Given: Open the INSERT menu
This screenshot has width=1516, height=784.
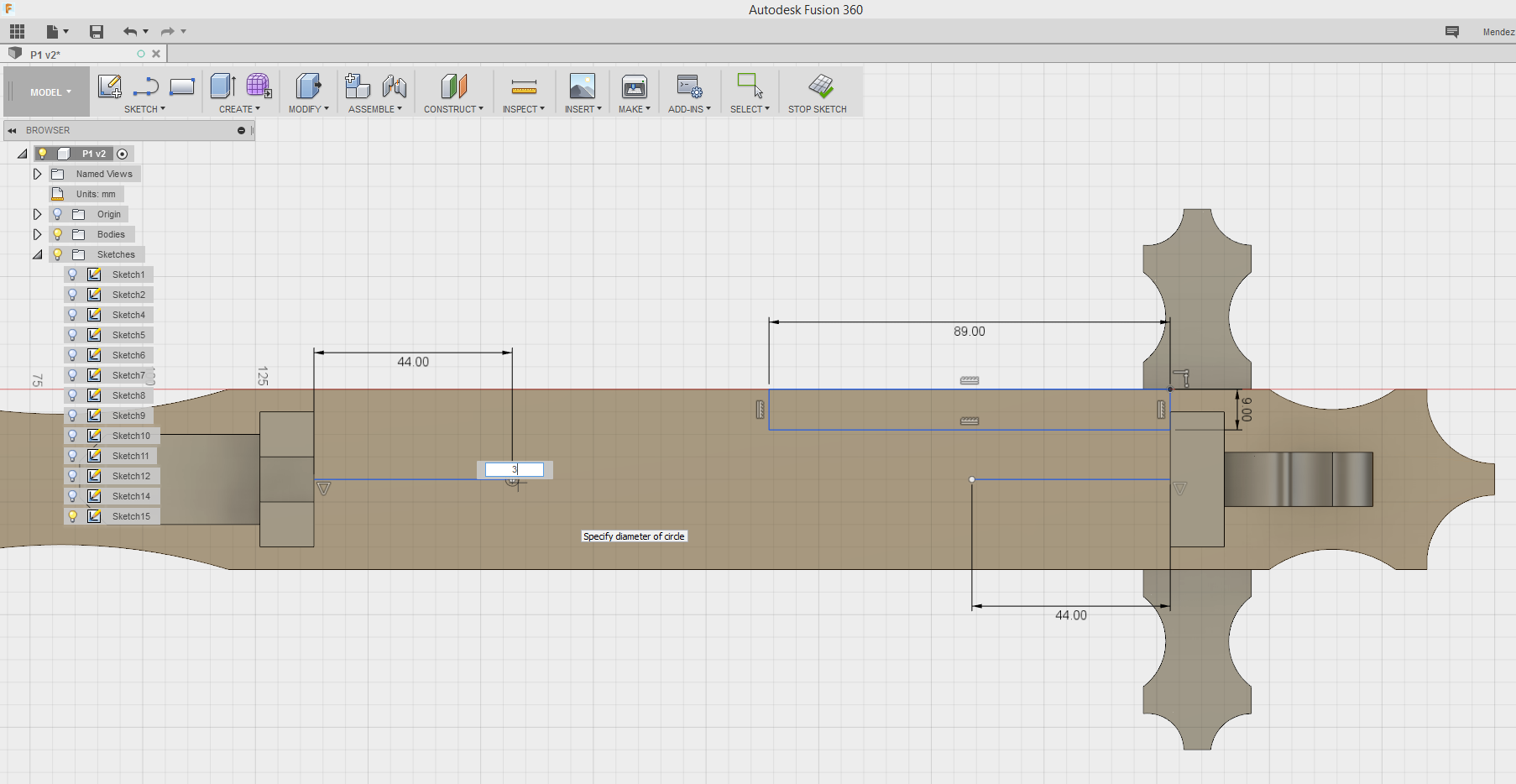Looking at the screenshot, I should coord(583,109).
